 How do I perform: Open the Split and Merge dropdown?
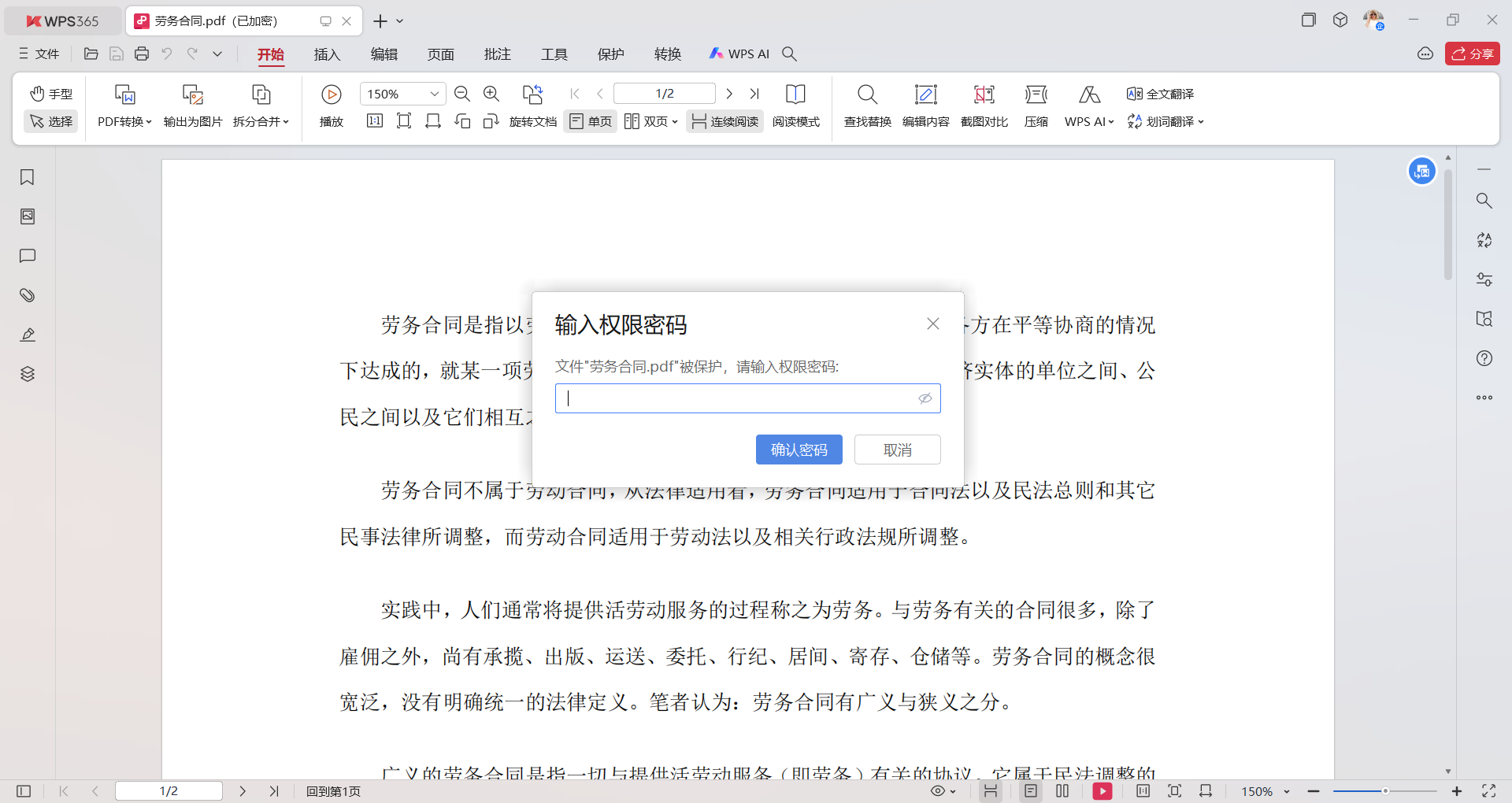click(x=261, y=121)
